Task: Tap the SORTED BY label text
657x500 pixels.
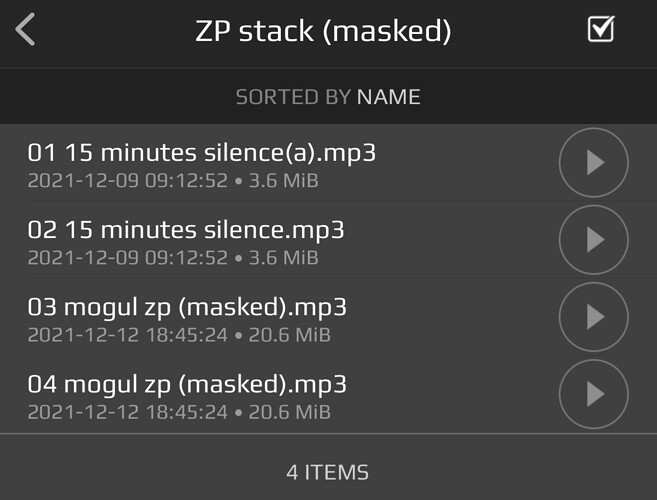Action: (x=293, y=97)
